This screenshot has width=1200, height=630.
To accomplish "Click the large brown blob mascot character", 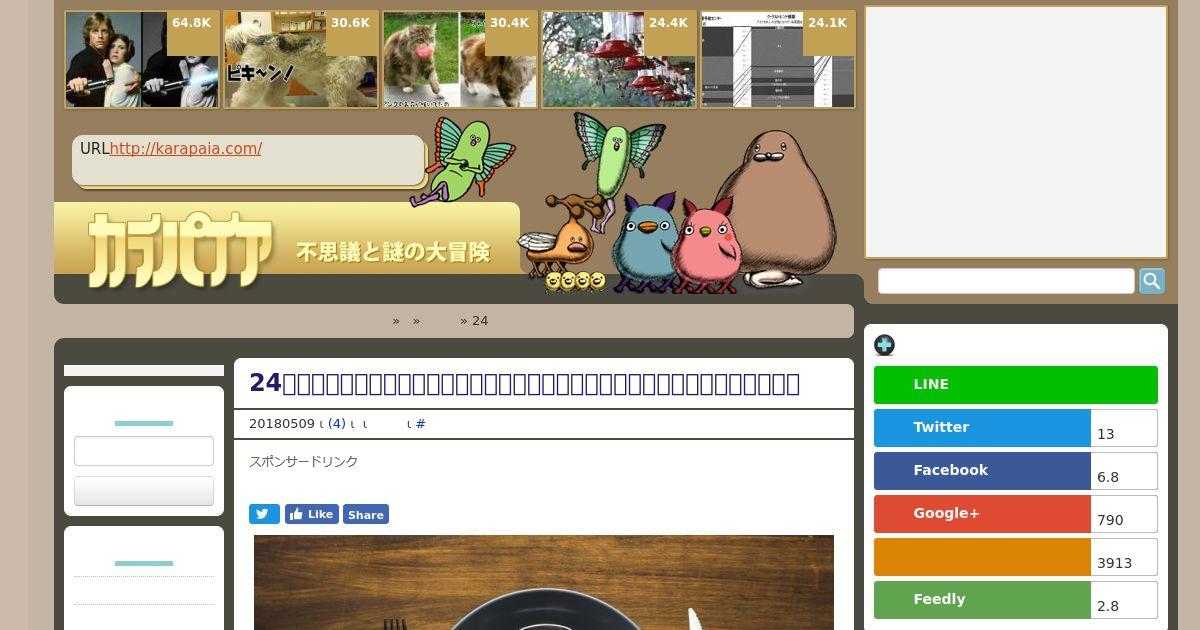I will (777, 208).
